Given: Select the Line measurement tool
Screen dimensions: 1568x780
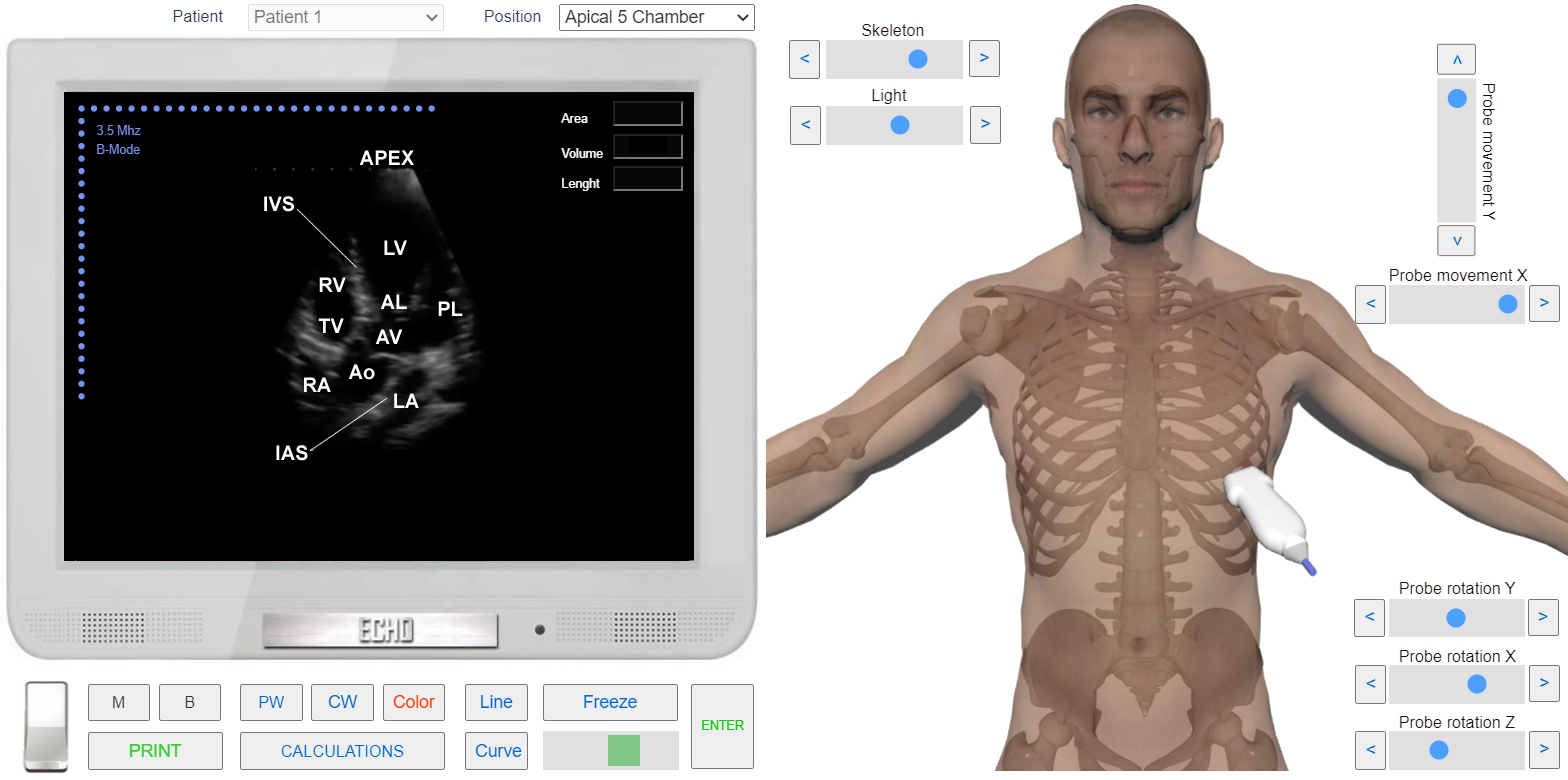Looking at the screenshot, I should (x=496, y=702).
